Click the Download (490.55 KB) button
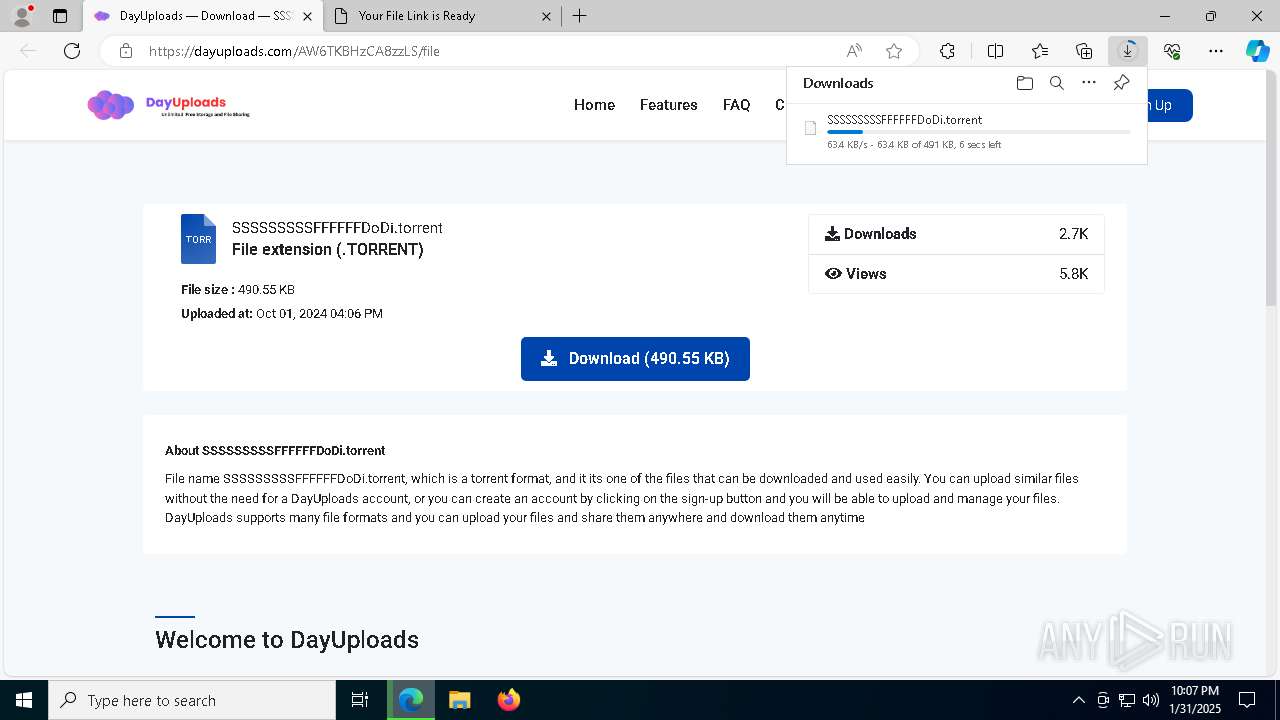The height and width of the screenshot is (720, 1280). (635, 359)
